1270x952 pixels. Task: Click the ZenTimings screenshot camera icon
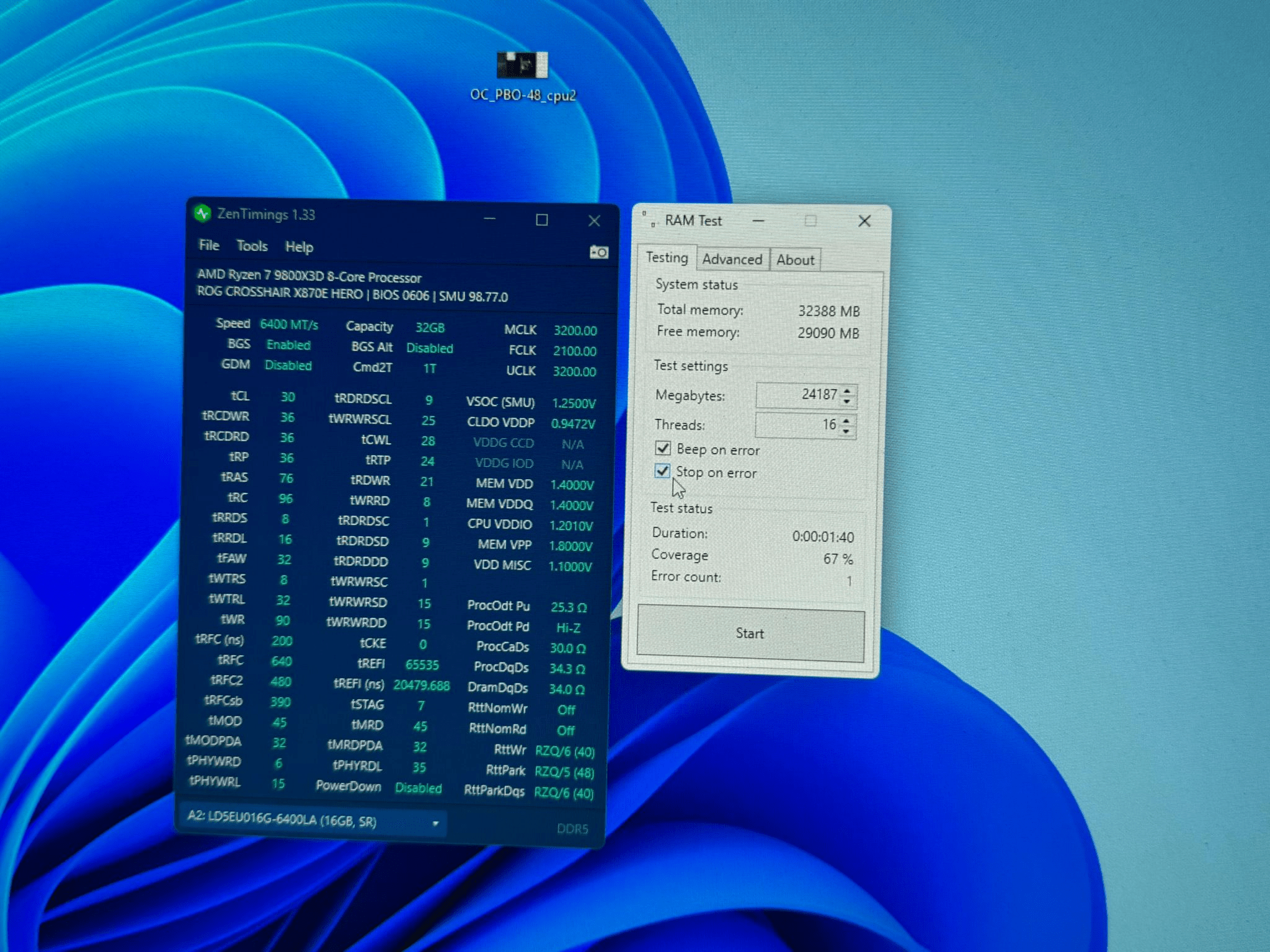(598, 252)
